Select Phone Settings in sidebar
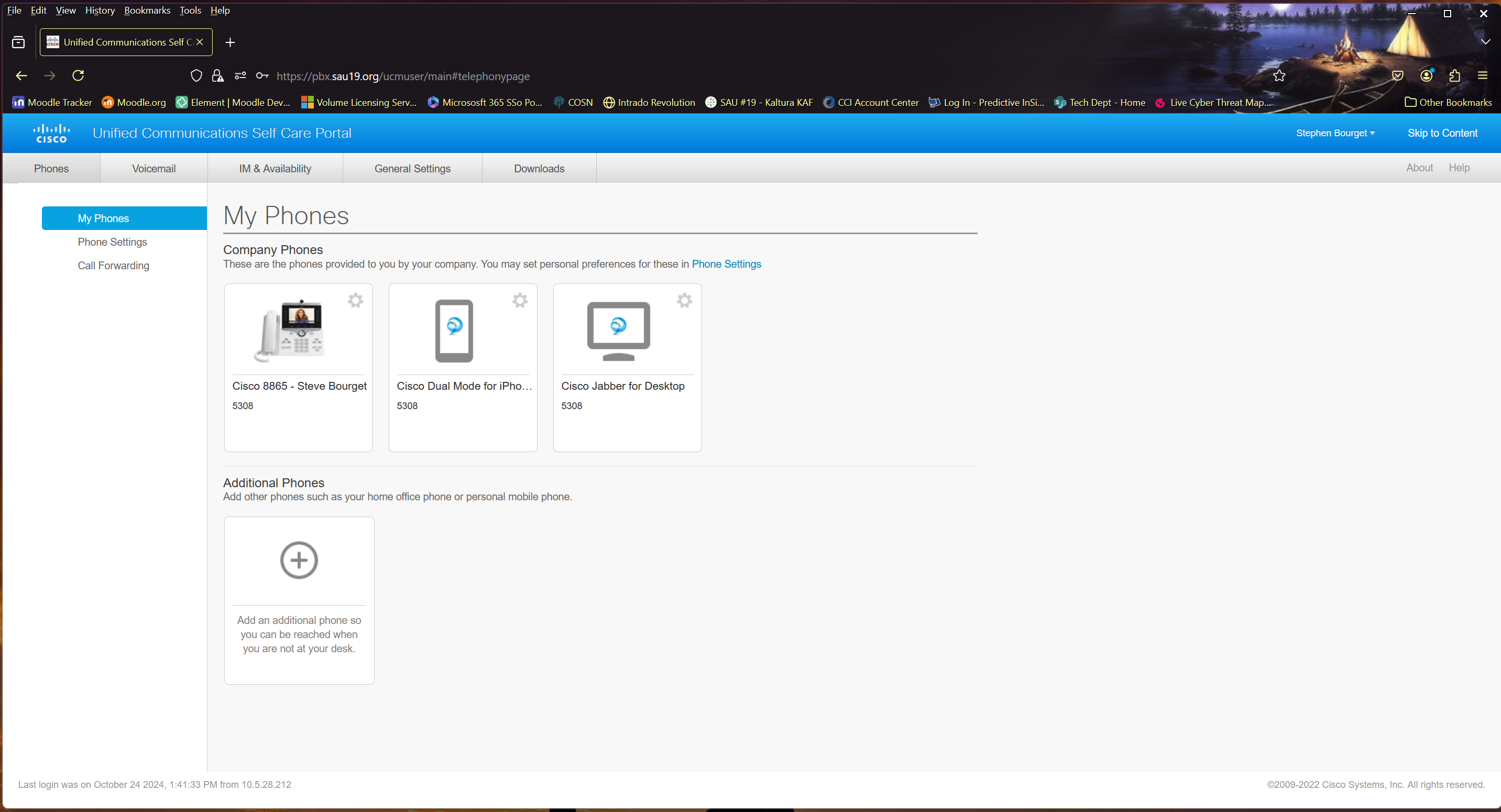 (113, 242)
